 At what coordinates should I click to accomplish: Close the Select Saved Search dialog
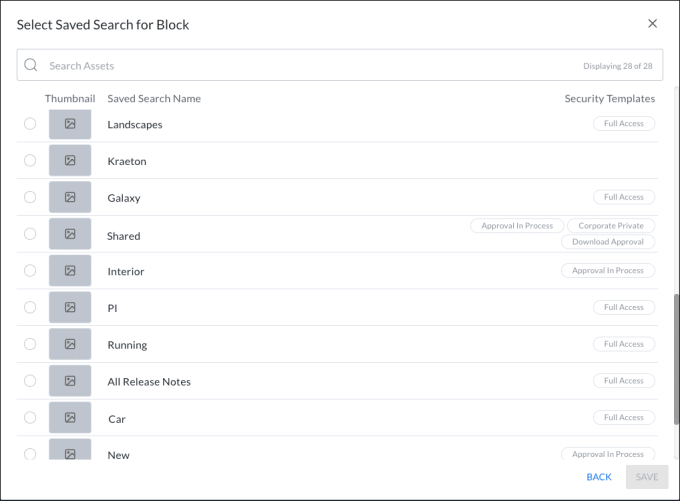coord(652,23)
